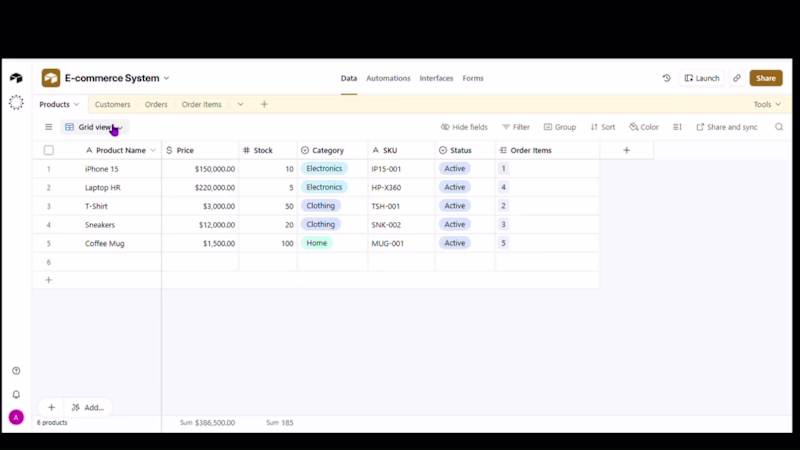The height and width of the screenshot is (450, 800).
Task: Expand the E-commerce System name chevron
Action: (x=166, y=78)
